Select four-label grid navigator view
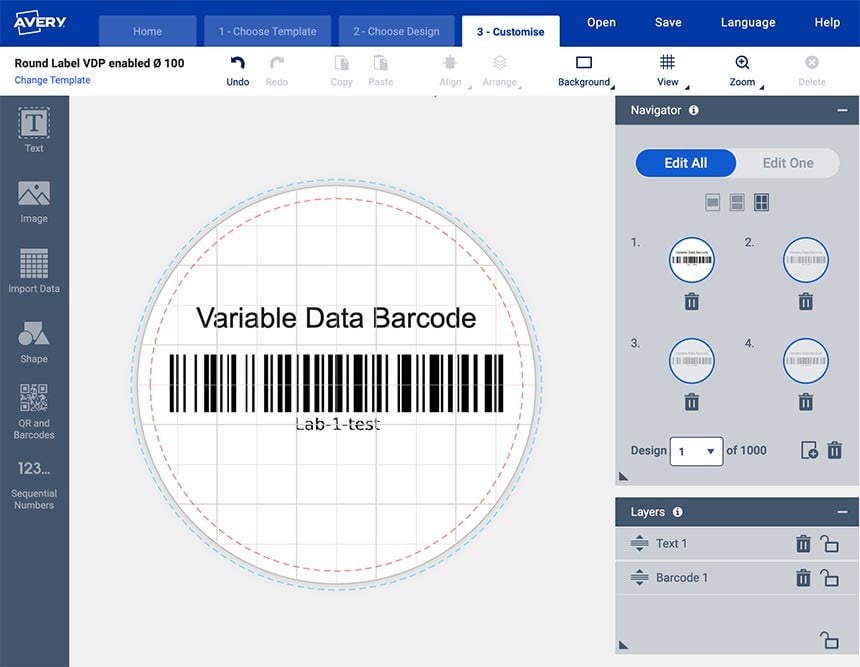860x667 pixels. pos(761,202)
